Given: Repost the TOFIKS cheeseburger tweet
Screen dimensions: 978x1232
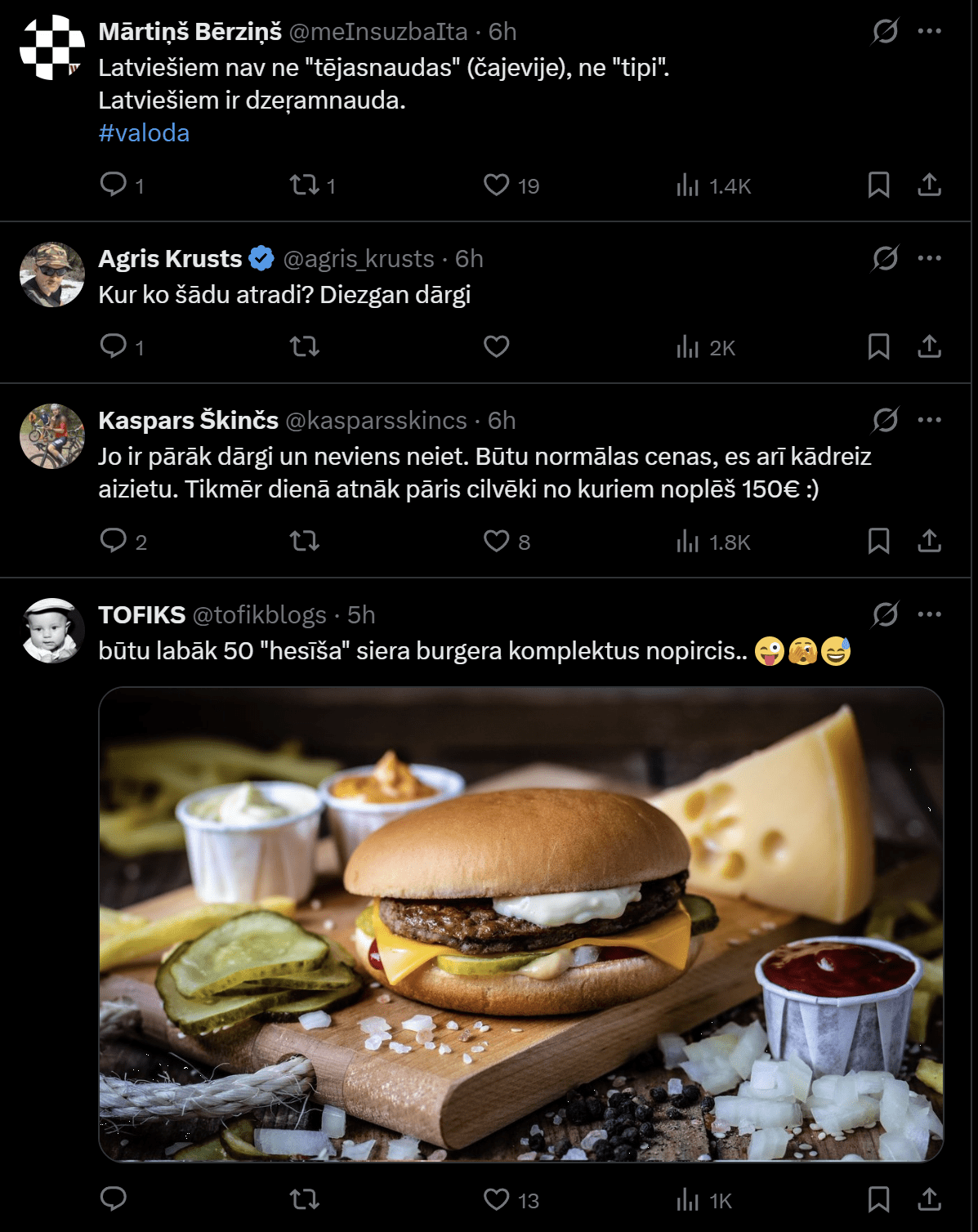Looking at the screenshot, I should 305,1199.
